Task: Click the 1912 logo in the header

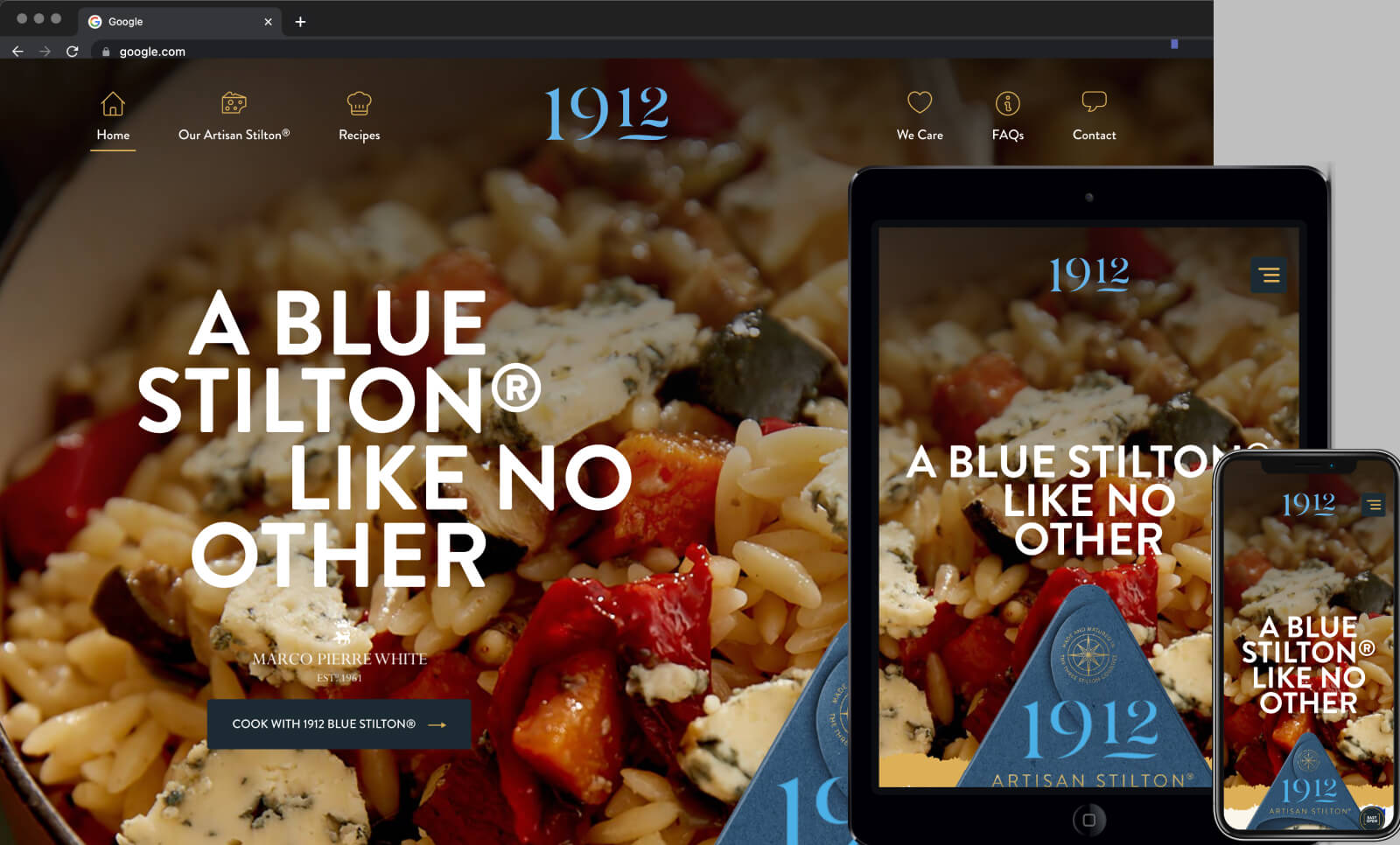Action: pyautogui.click(x=606, y=114)
